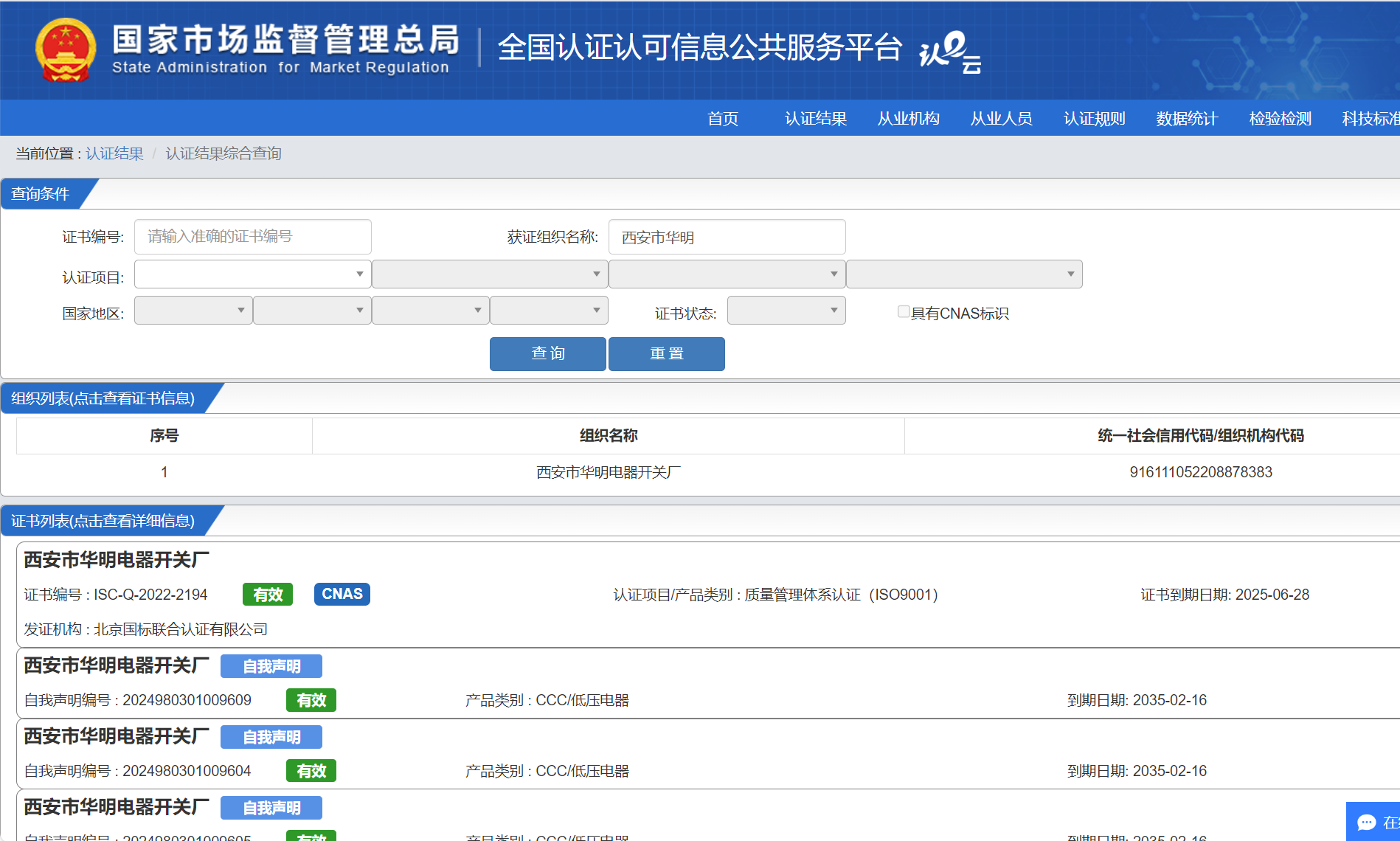Open the first 国家地区 dropdown
Screen dimensions: 1400x841
193,311
